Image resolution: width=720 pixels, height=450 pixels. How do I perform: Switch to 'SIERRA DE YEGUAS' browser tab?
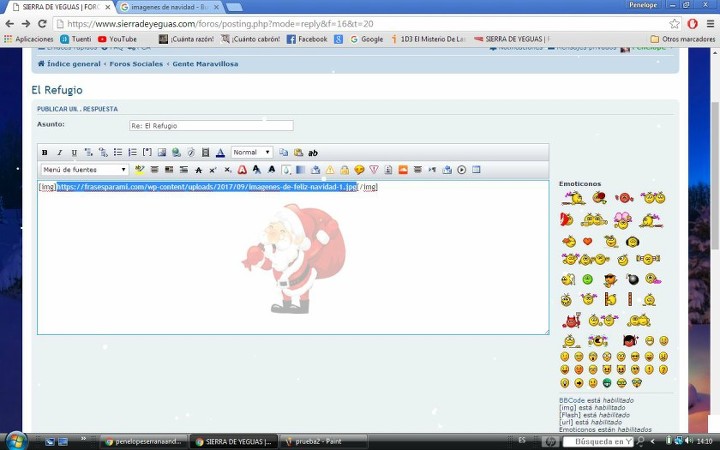coord(61,7)
